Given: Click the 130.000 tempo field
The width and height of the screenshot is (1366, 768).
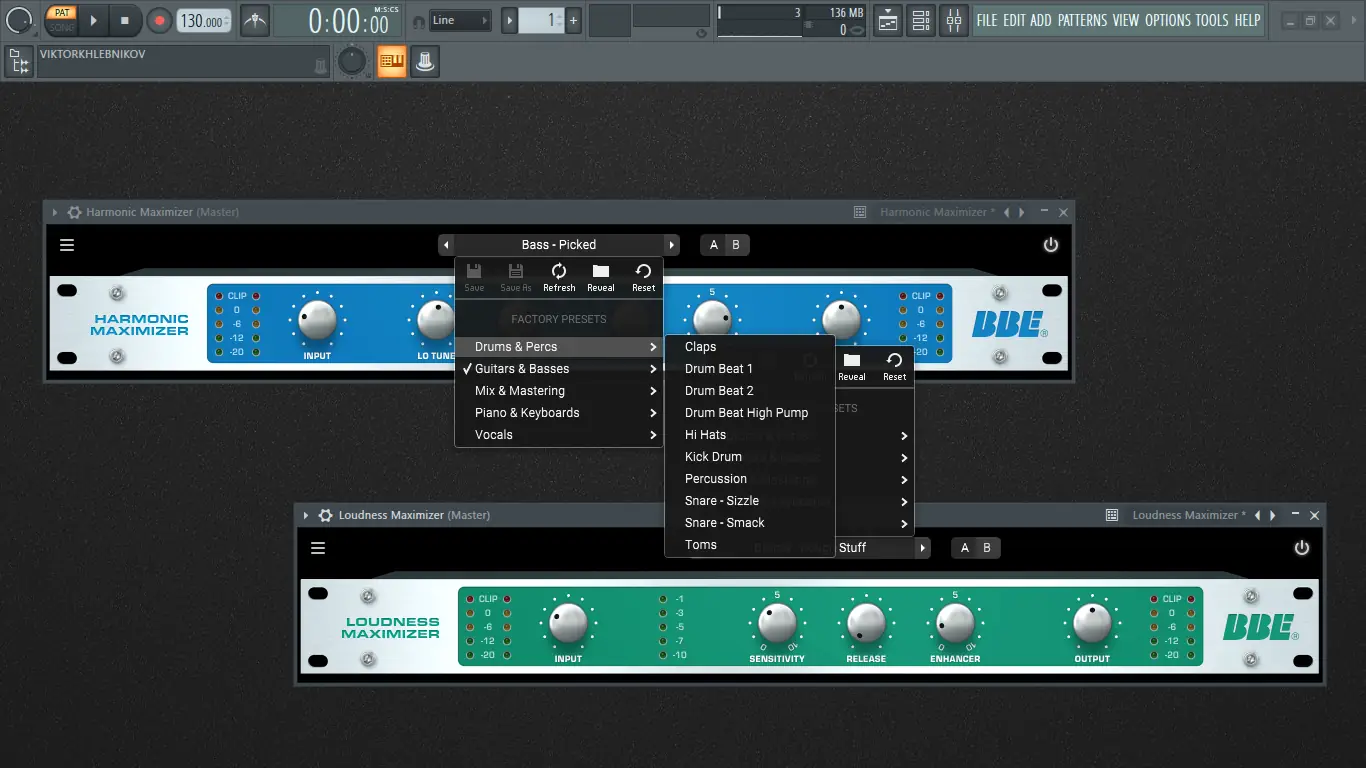Looking at the screenshot, I should (x=201, y=21).
